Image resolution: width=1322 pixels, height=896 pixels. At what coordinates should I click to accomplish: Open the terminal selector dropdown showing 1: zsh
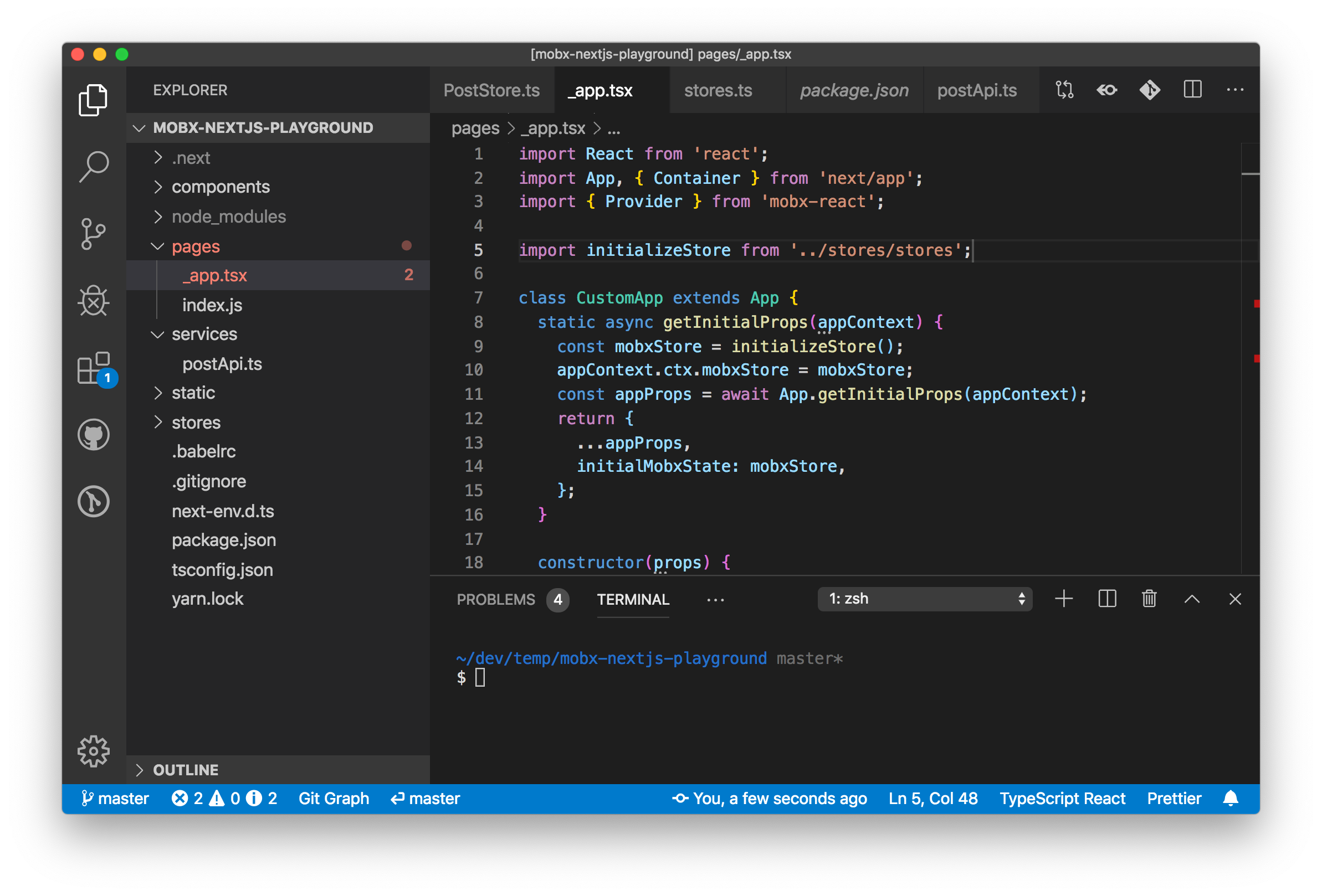coord(925,599)
